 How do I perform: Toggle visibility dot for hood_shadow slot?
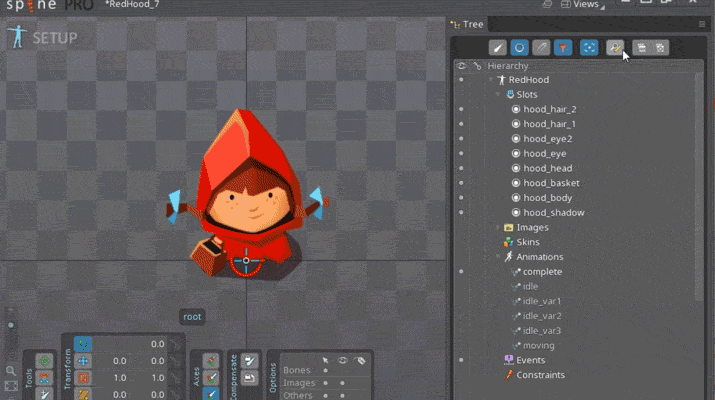(x=461, y=213)
